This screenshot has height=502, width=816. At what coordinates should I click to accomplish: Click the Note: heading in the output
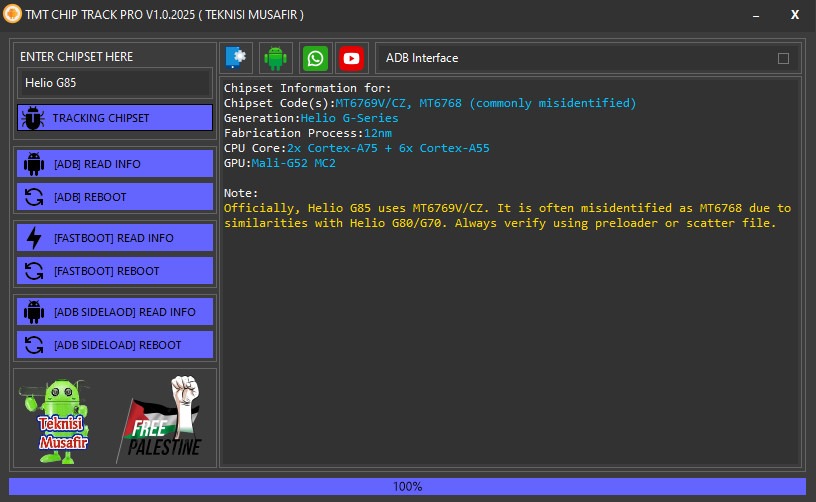241,193
